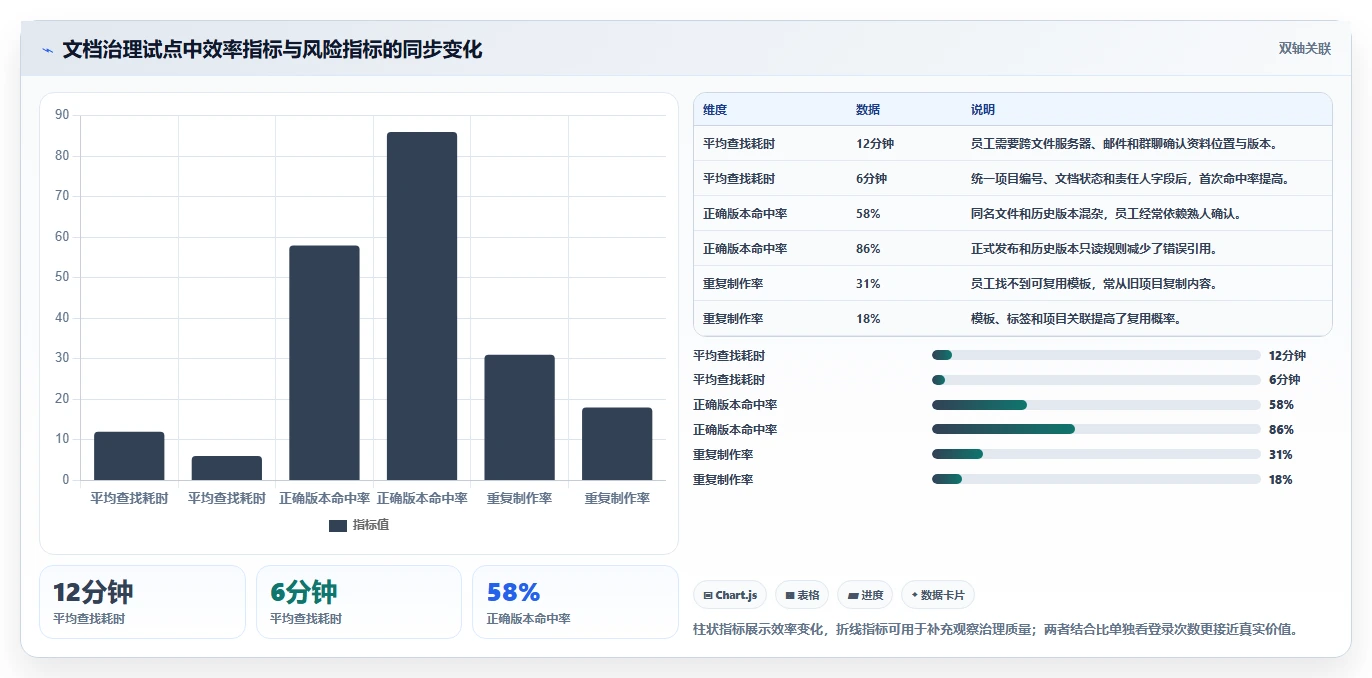Image resolution: width=1372 pixels, height=678 pixels.
Task: Click the 数据 table column header
Action: pos(868,110)
